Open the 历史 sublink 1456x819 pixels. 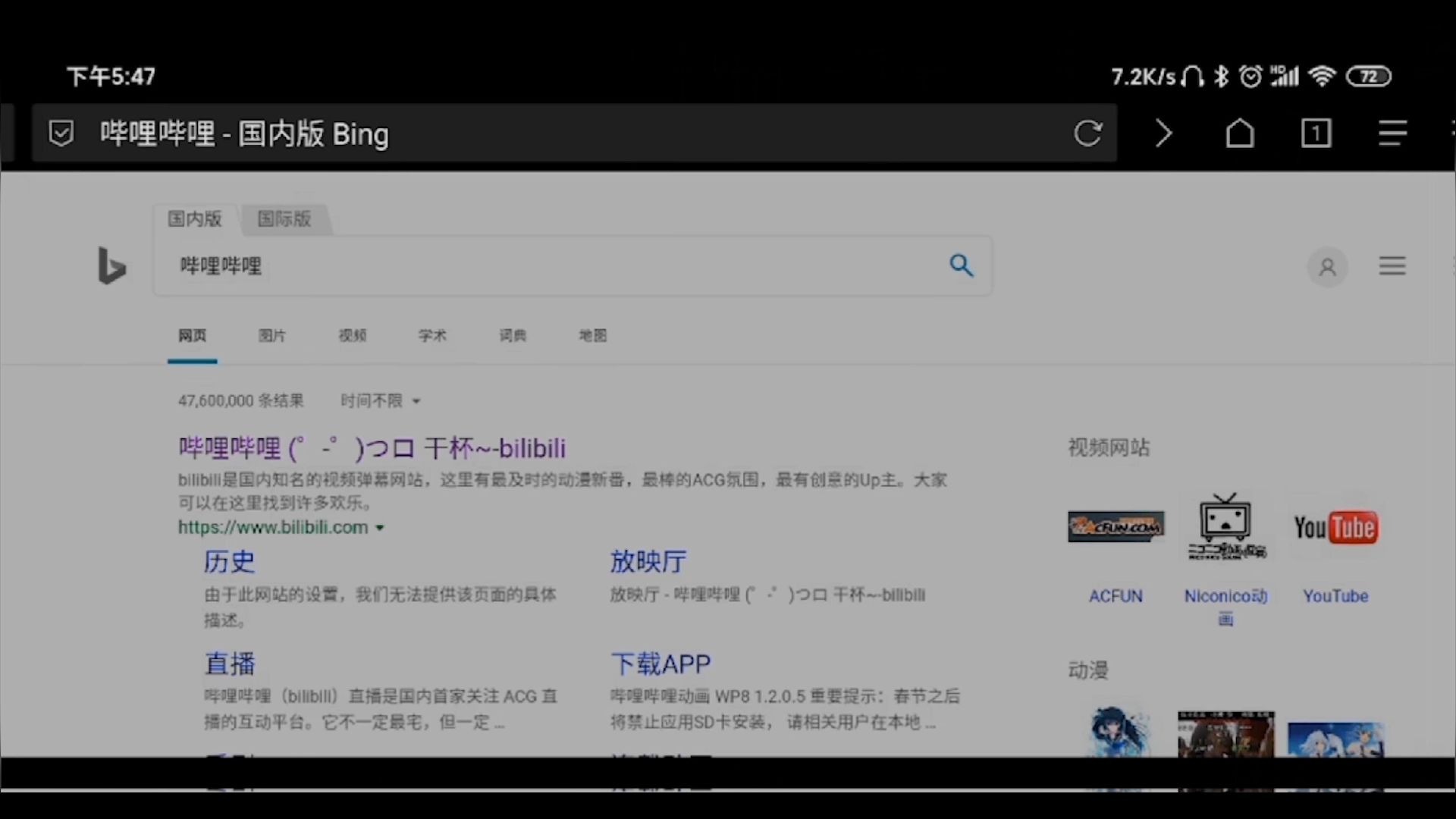(x=229, y=562)
